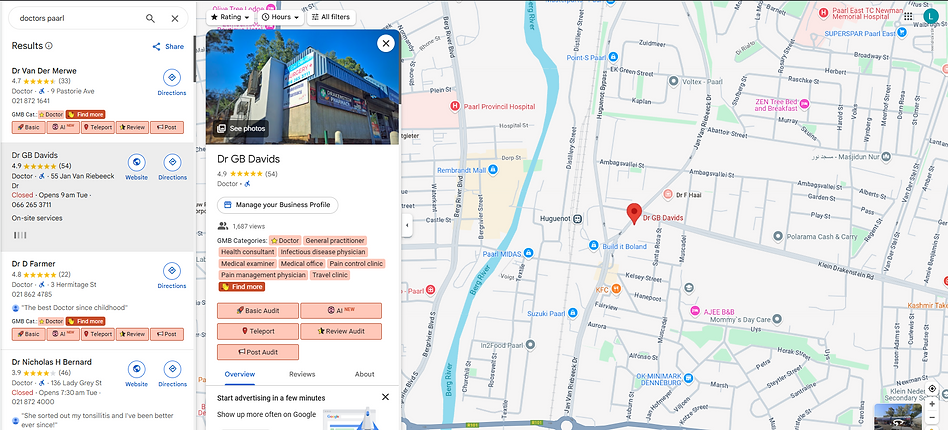Select Dr Nicholas H Bernard result title
Screen dimensions: 948x430
[x=51, y=362]
